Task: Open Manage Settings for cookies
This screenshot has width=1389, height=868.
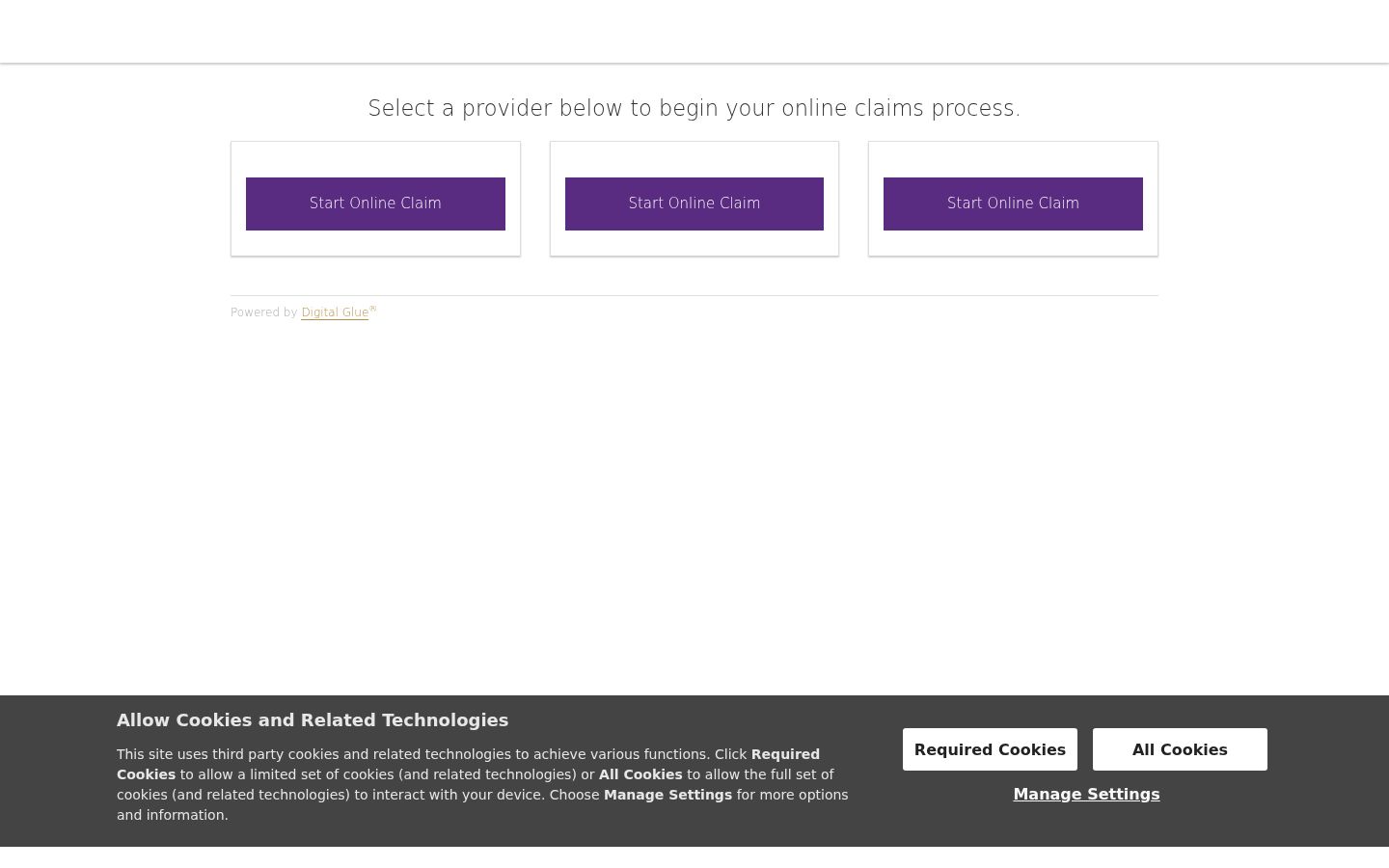Action: [x=1086, y=794]
